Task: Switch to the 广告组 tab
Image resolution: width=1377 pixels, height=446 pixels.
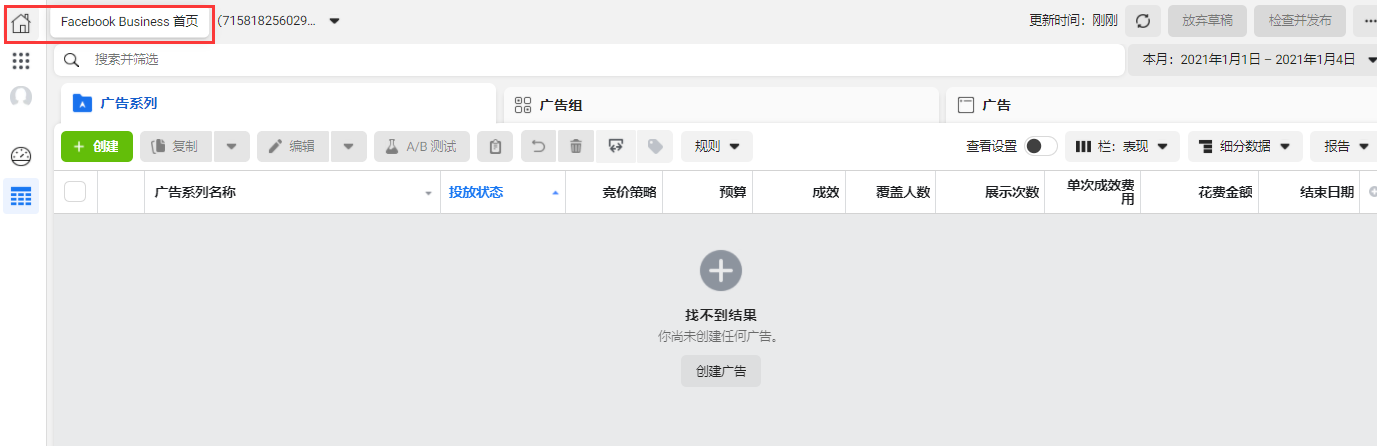Action: tap(720, 104)
